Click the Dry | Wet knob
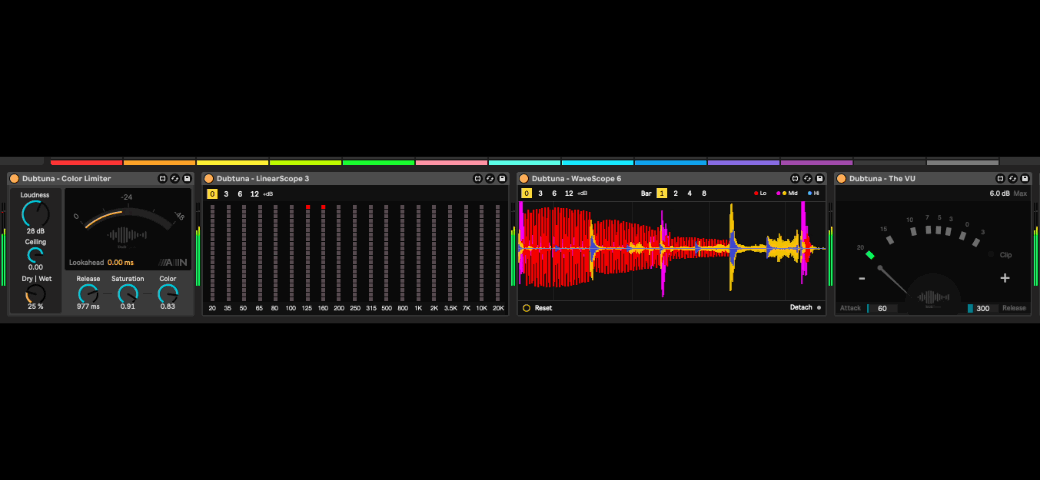The height and width of the screenshot is (480, 1040). (x=35, y=294)
